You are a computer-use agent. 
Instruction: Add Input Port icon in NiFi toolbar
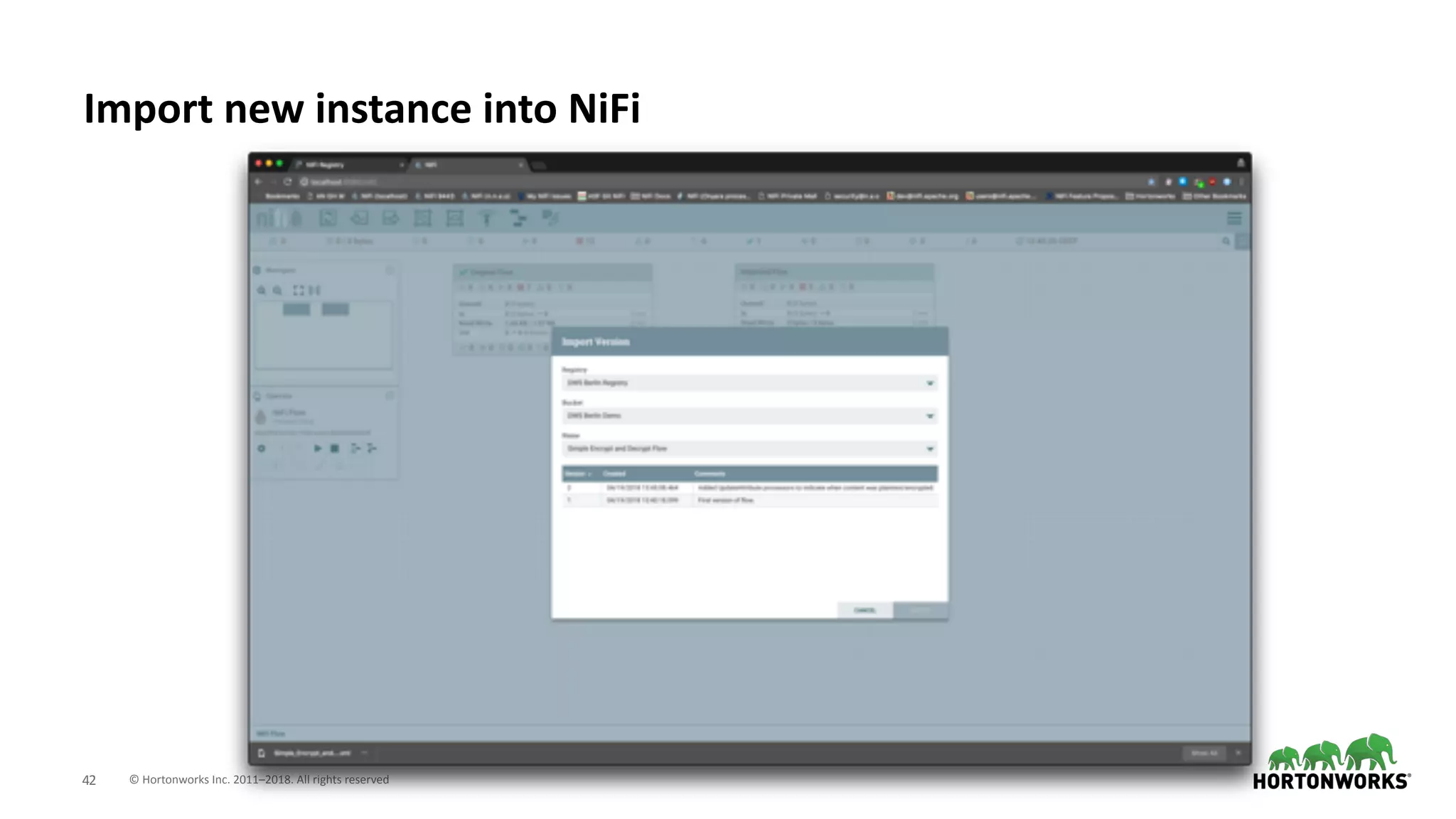tap(360, 218)
